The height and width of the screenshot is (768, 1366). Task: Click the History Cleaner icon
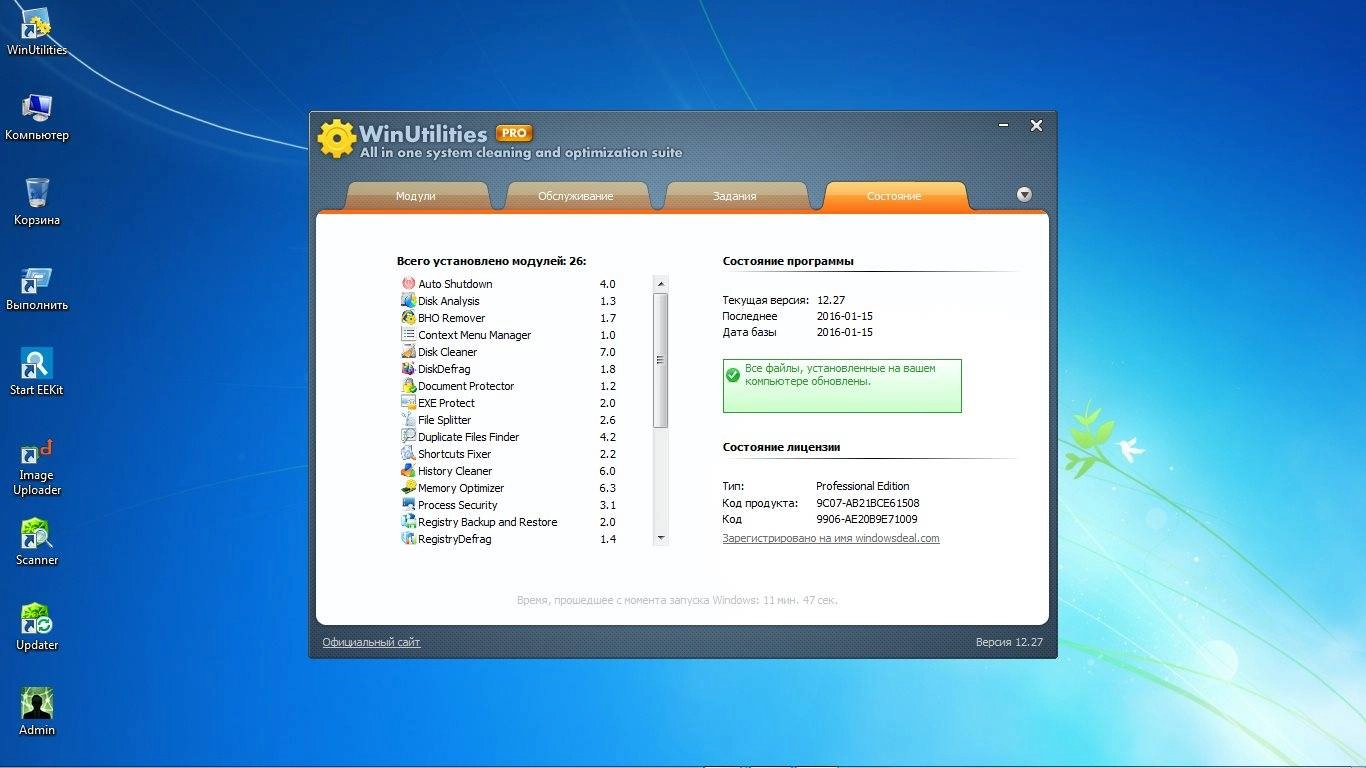pos(408,471)
